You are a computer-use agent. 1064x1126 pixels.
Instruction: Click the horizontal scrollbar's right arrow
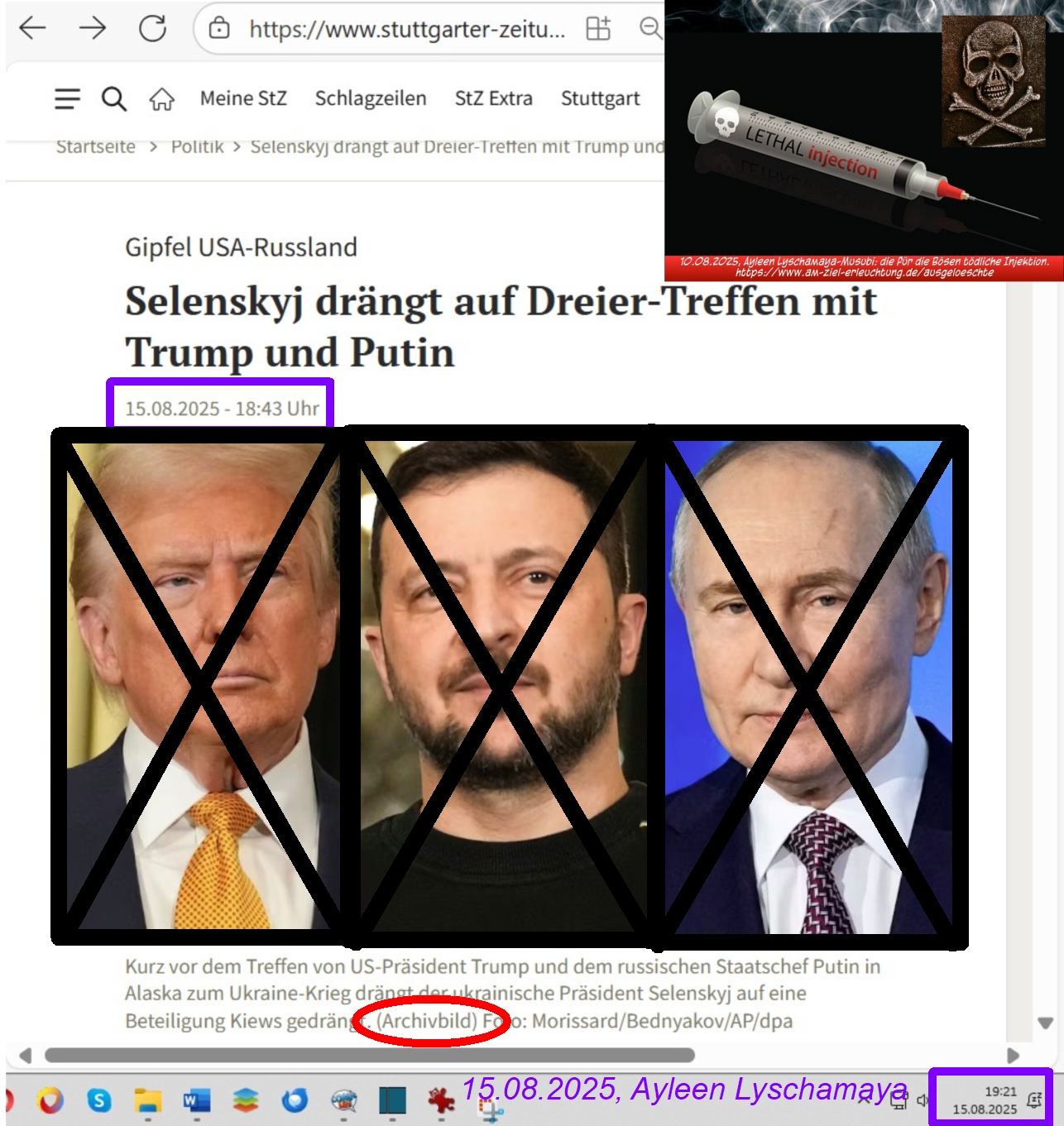(x=1013, y=1056)
